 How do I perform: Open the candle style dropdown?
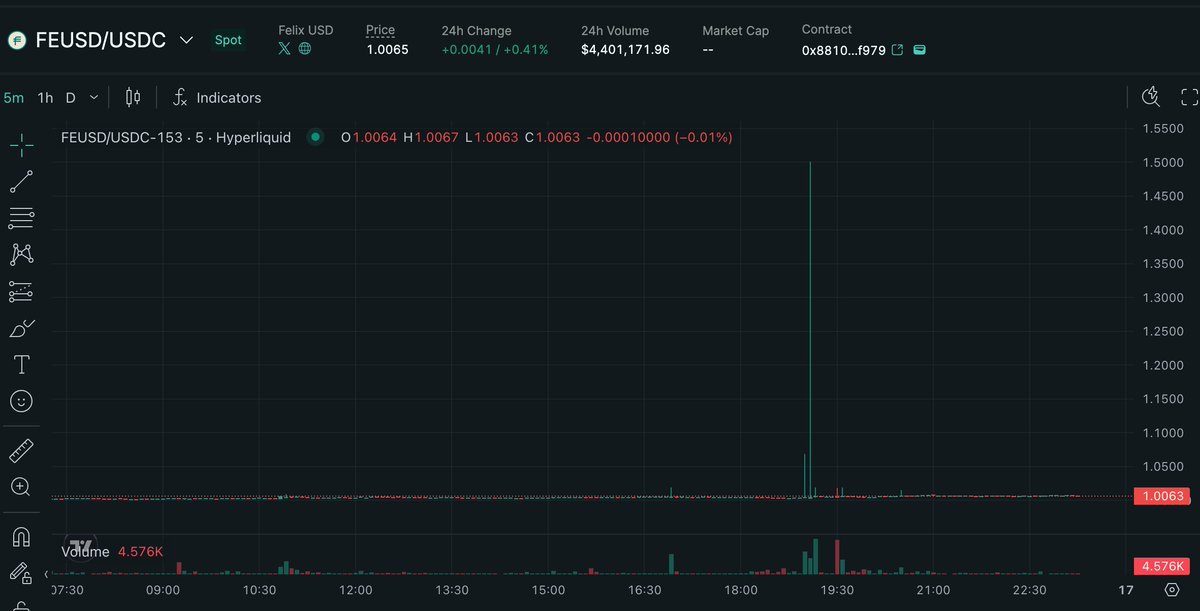click(x=133, y=97)
